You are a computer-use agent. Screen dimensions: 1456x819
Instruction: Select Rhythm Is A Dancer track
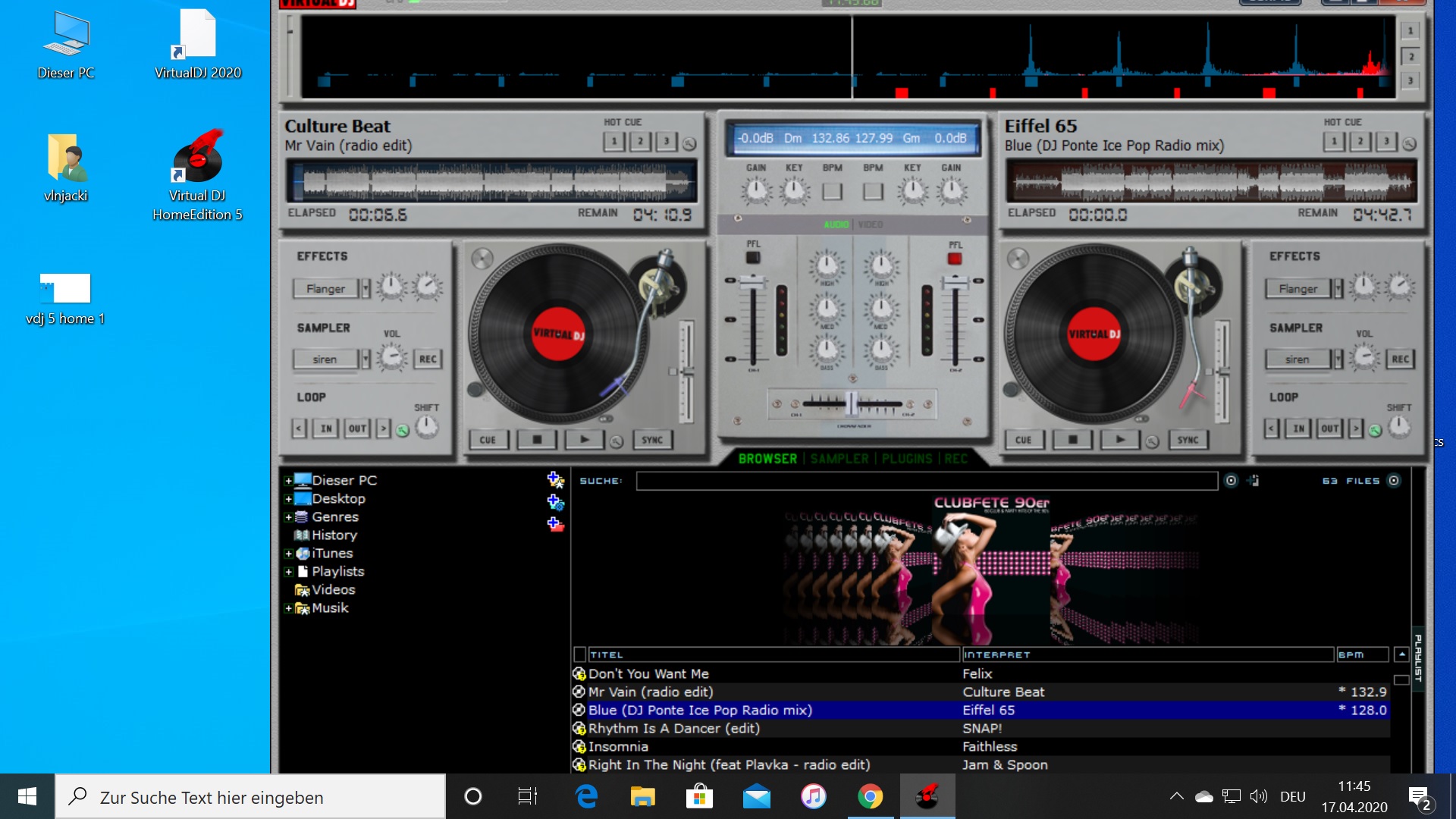pyautogui.click(x=981, y=729)
